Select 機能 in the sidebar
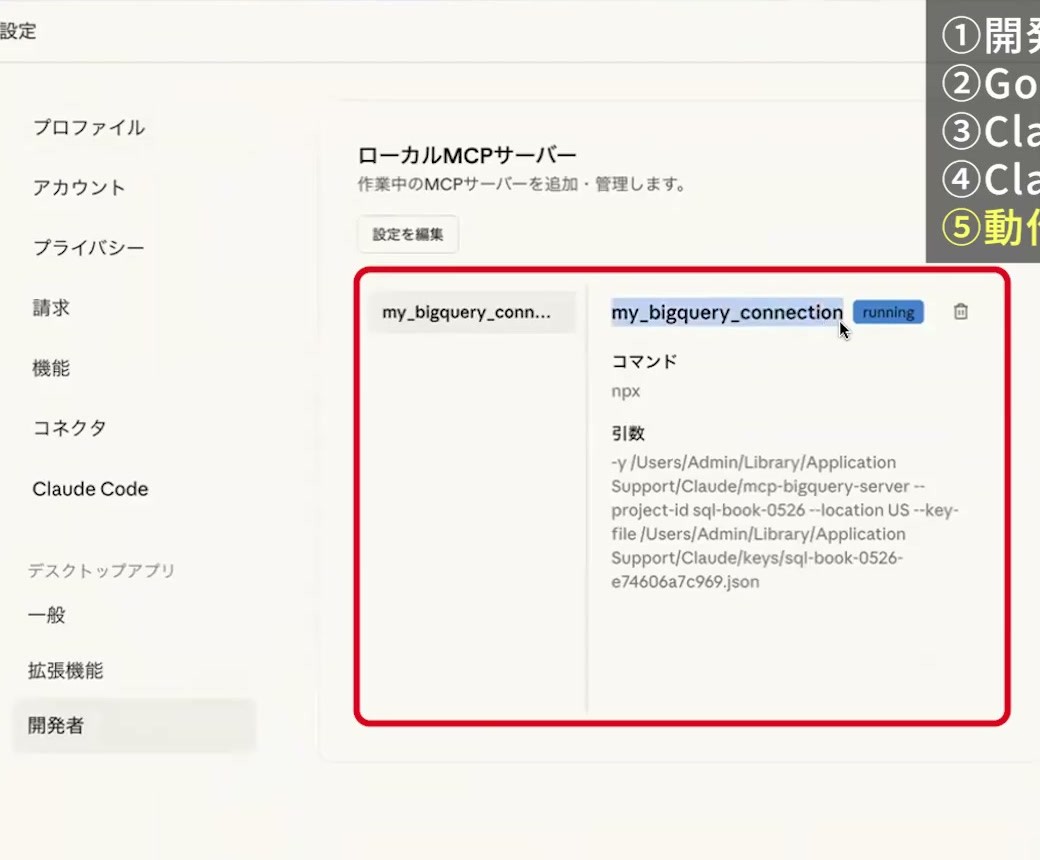The width and height of the screenshot is (1040, 860). pos(51,368)
